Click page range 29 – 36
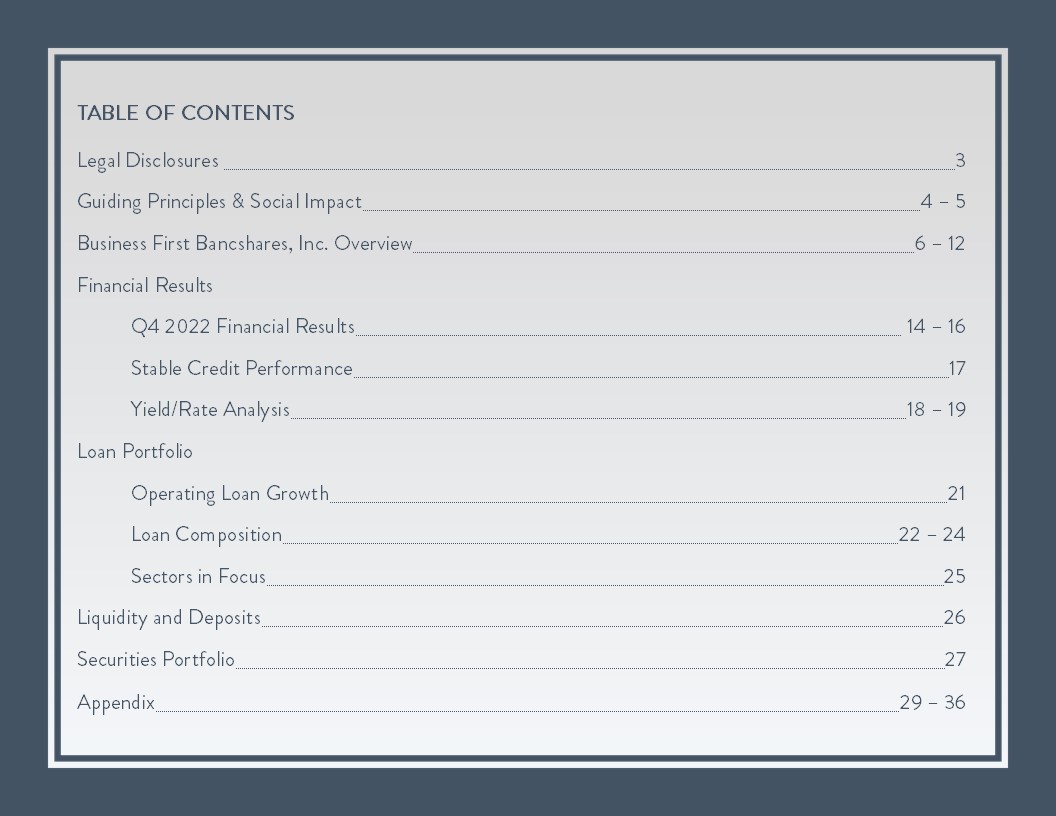1056x816 pixels. point(932,703)
